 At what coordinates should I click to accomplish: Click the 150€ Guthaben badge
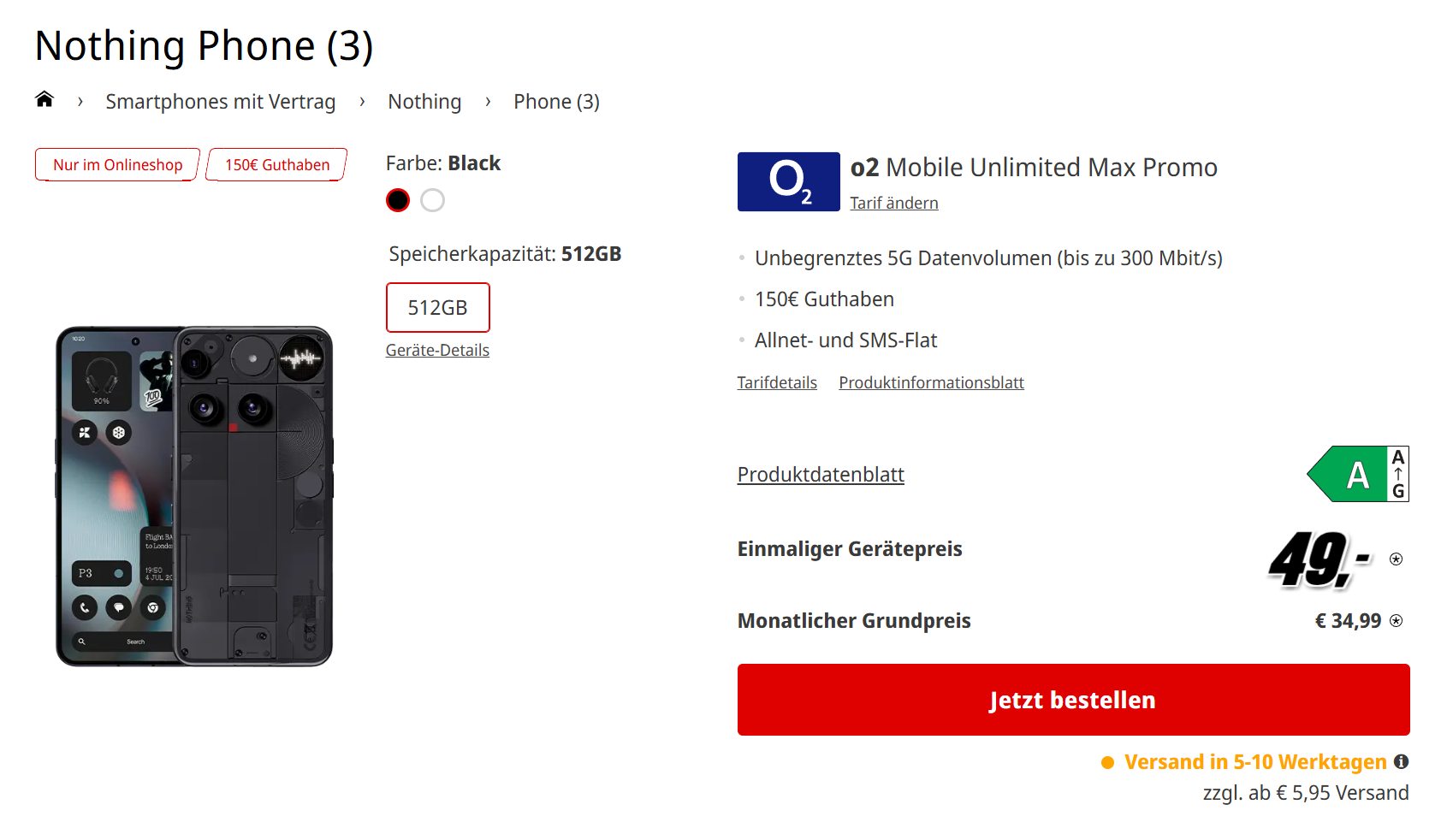pos(277,165)
